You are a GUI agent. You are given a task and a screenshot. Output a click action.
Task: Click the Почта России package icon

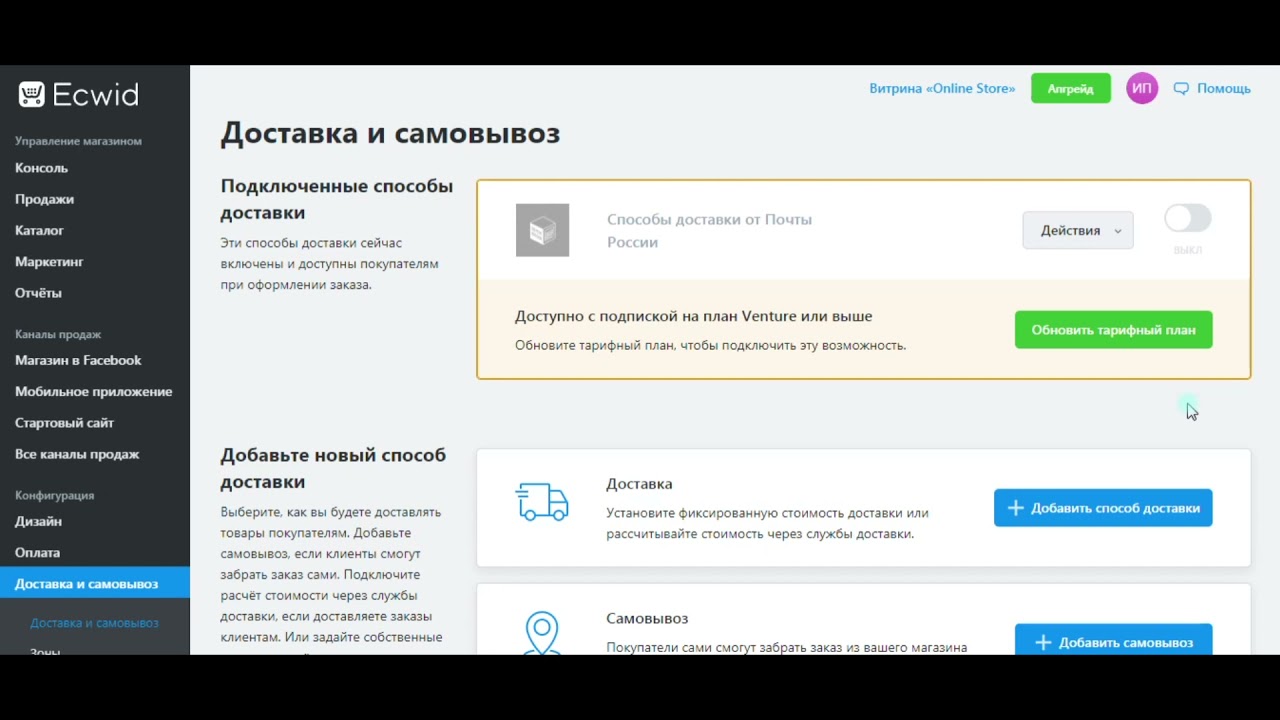542,230
